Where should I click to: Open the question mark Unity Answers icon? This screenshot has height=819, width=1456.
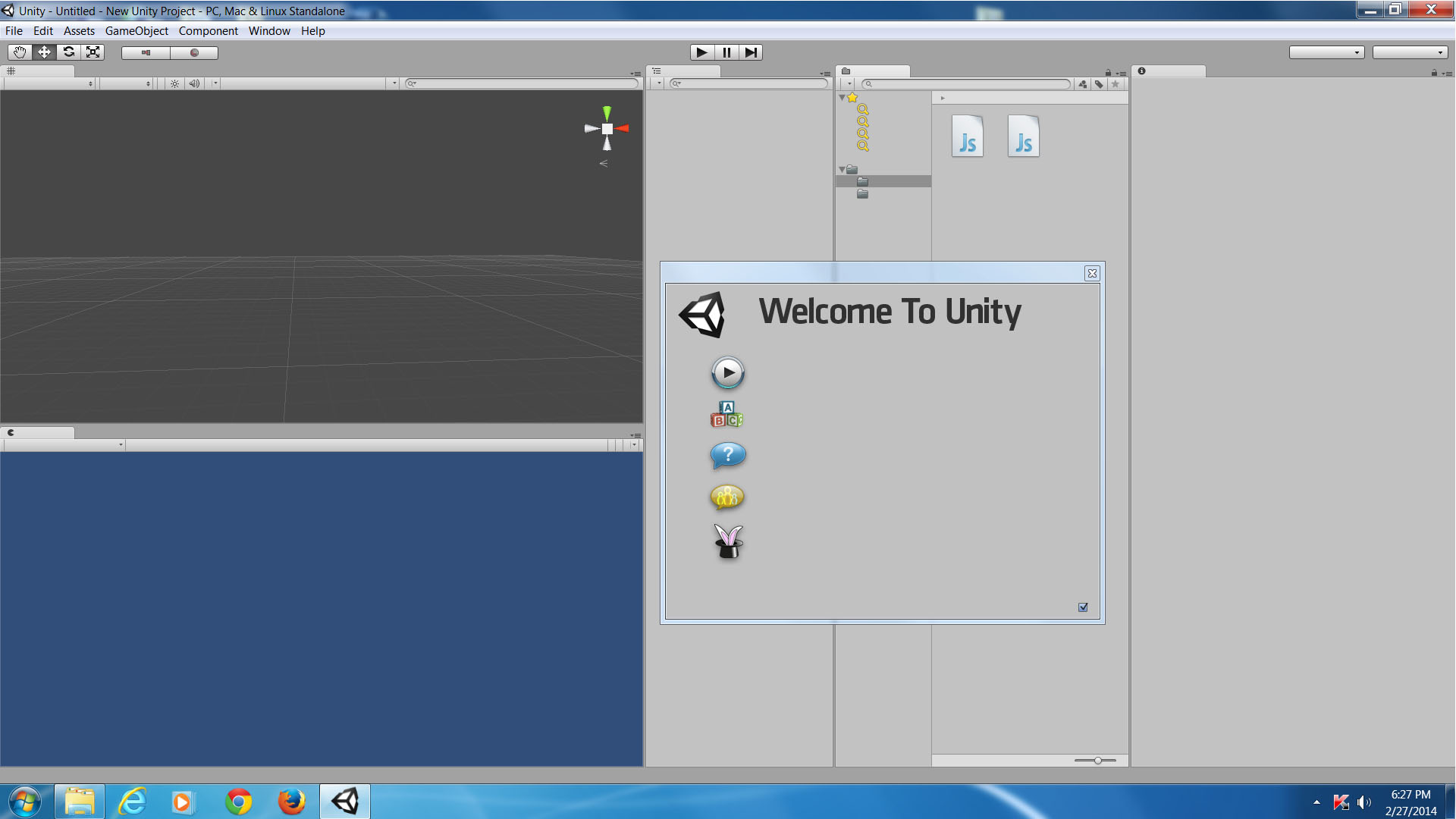point(728,455)
